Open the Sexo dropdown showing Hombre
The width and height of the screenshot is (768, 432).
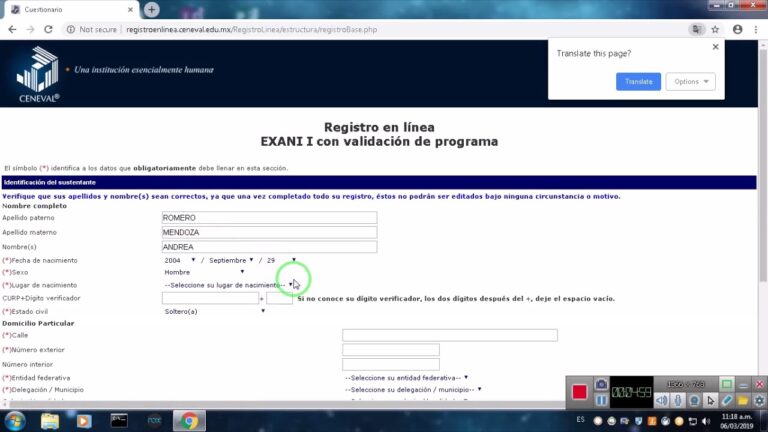tap(204, 272)
